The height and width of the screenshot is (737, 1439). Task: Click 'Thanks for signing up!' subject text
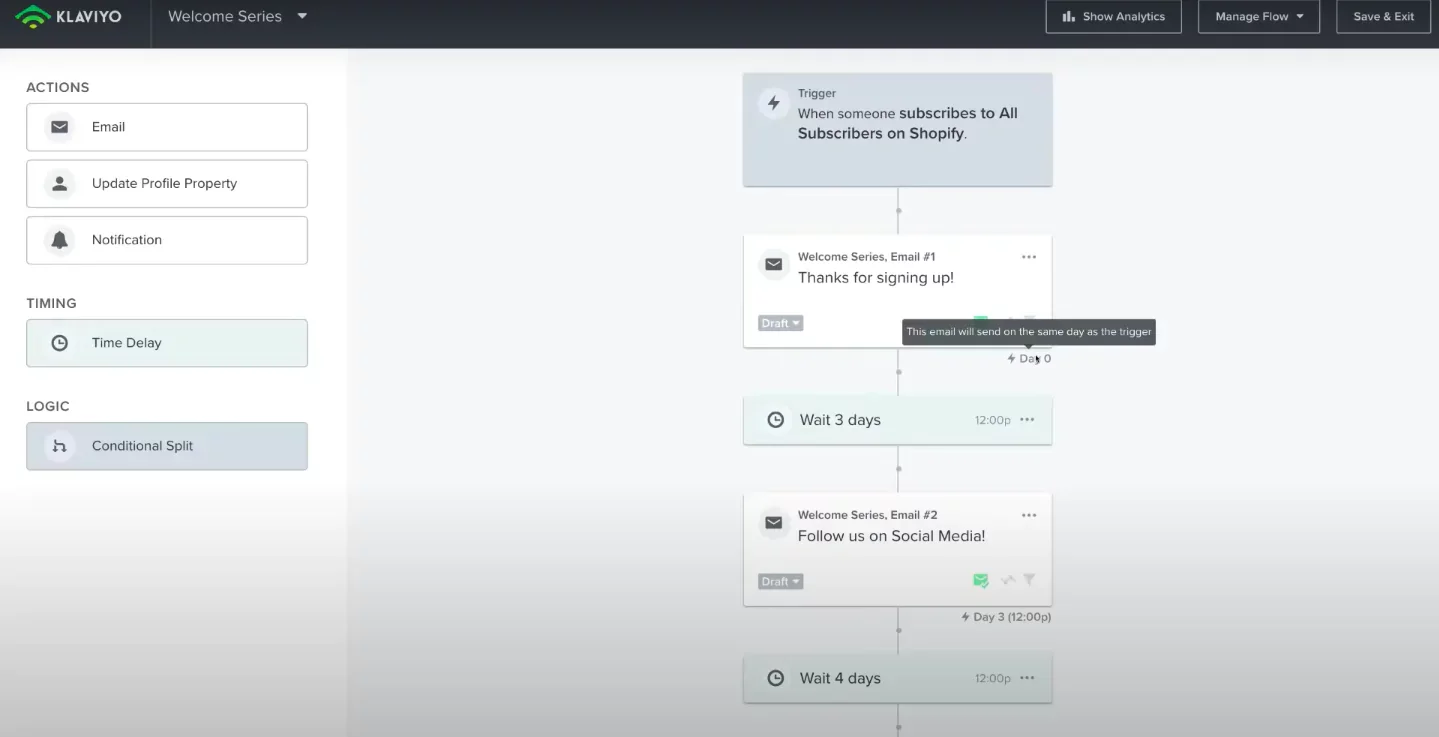[x=876, y=278]
